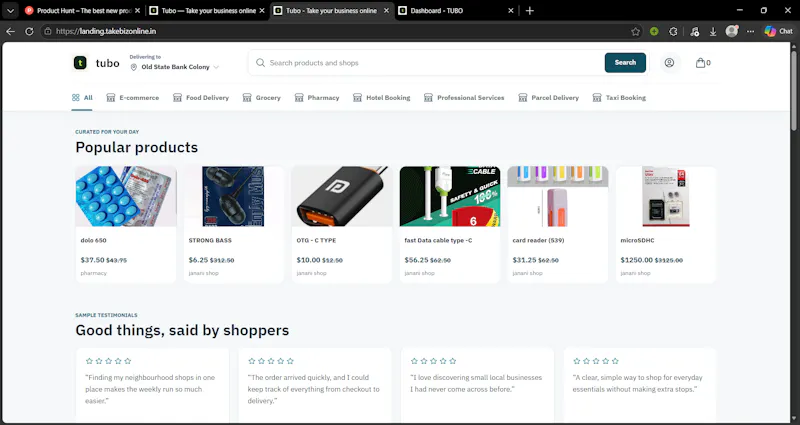The image size is (800, 425).
Task: Select the Pharmacy category tab
Action: (317, 97)
